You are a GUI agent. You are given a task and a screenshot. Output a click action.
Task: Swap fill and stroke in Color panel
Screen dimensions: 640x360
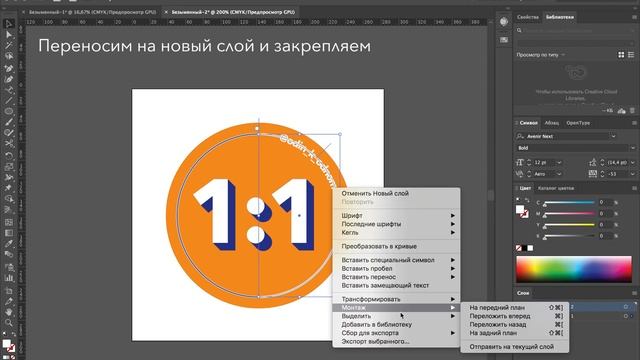[x=527, y=200]
